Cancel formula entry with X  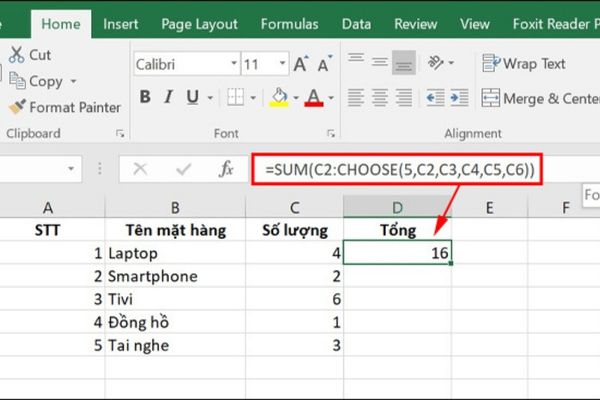click(x=140, y=168)
